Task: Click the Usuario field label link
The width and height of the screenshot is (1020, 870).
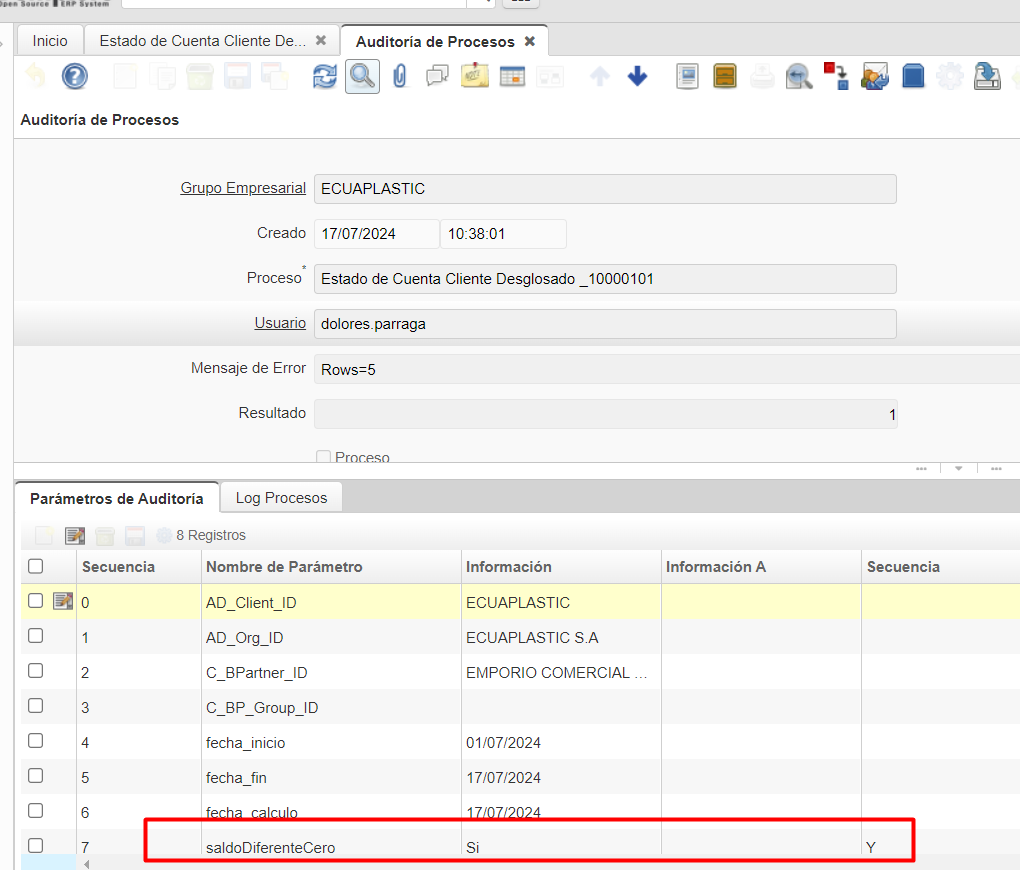Action: point(280,323)
